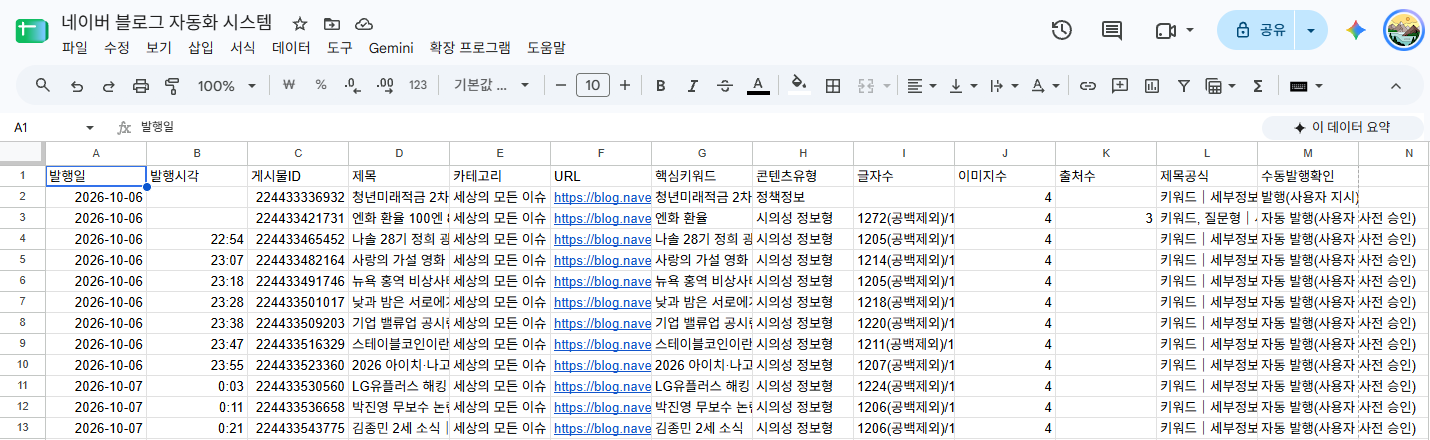Viewport: 1430px width, 440px height.
Task: Open the 데이터 menu
Action: [x=291, y=47]
